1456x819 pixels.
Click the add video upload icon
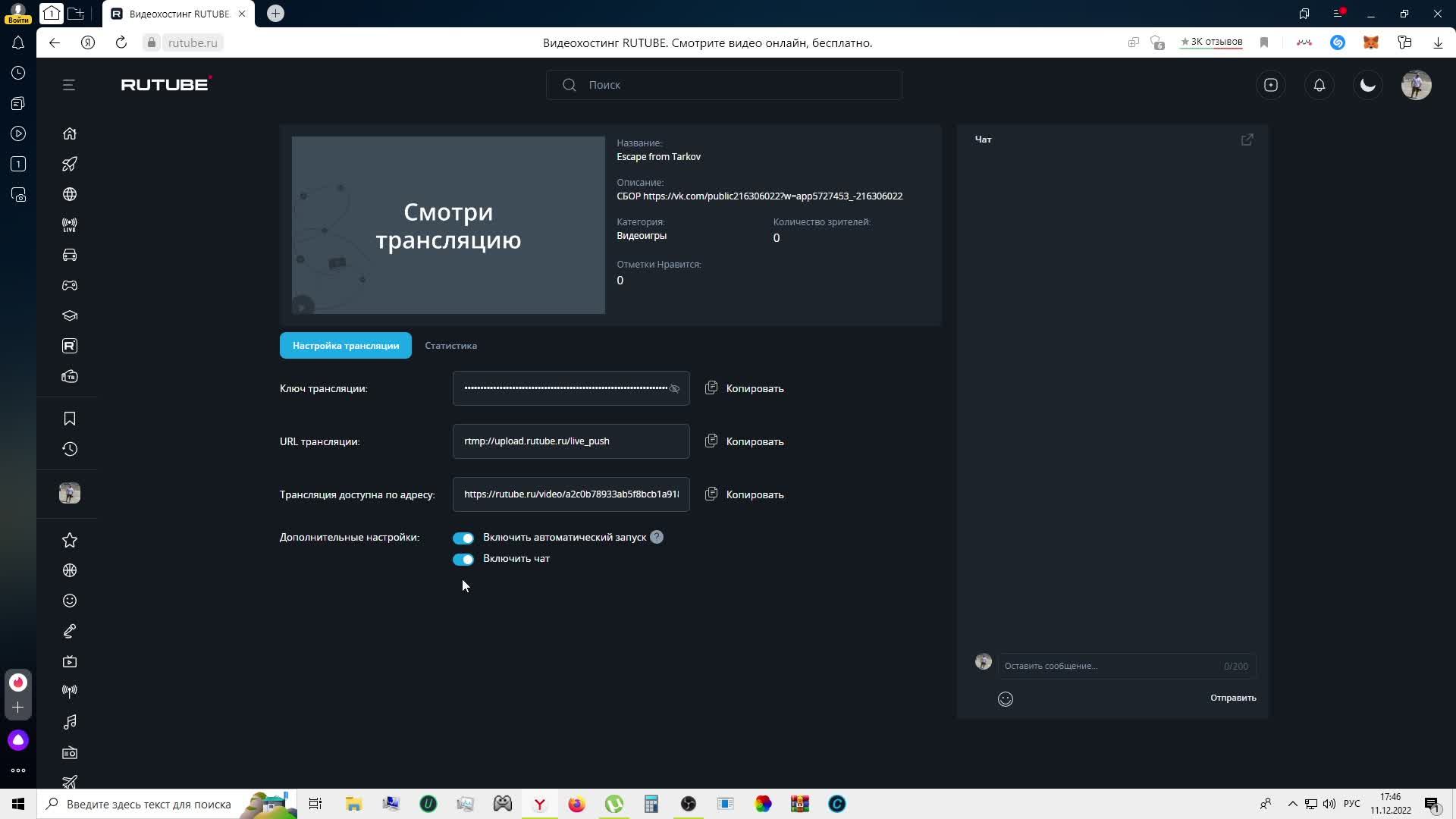click(x=1271, y=85)
